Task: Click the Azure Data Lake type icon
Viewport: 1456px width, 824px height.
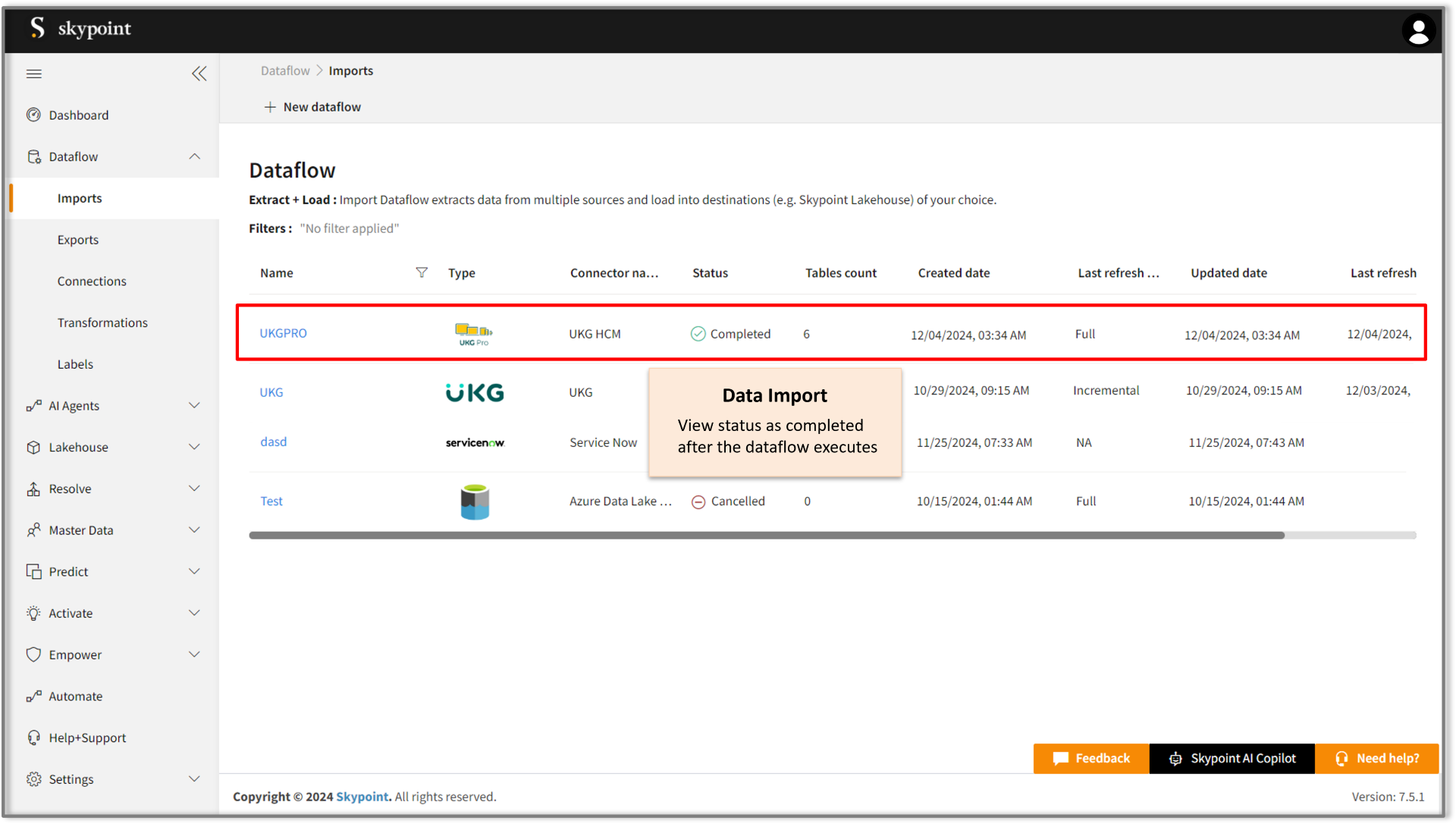Action: tap(475, 502)
